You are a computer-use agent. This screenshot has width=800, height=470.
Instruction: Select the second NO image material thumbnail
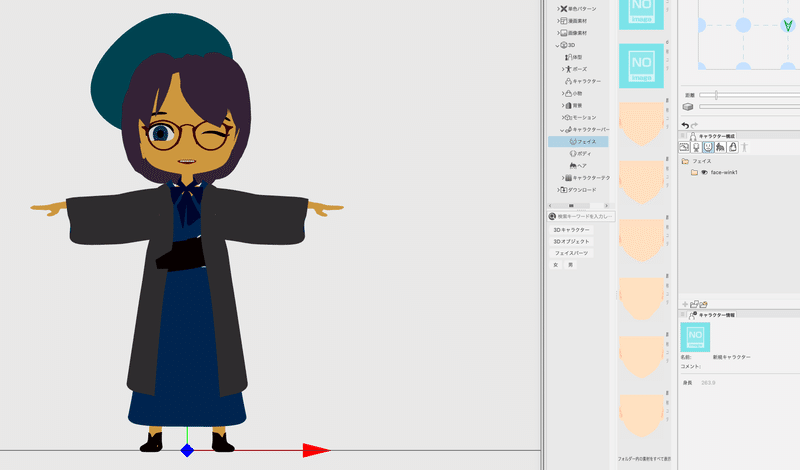tap(641, 66)
